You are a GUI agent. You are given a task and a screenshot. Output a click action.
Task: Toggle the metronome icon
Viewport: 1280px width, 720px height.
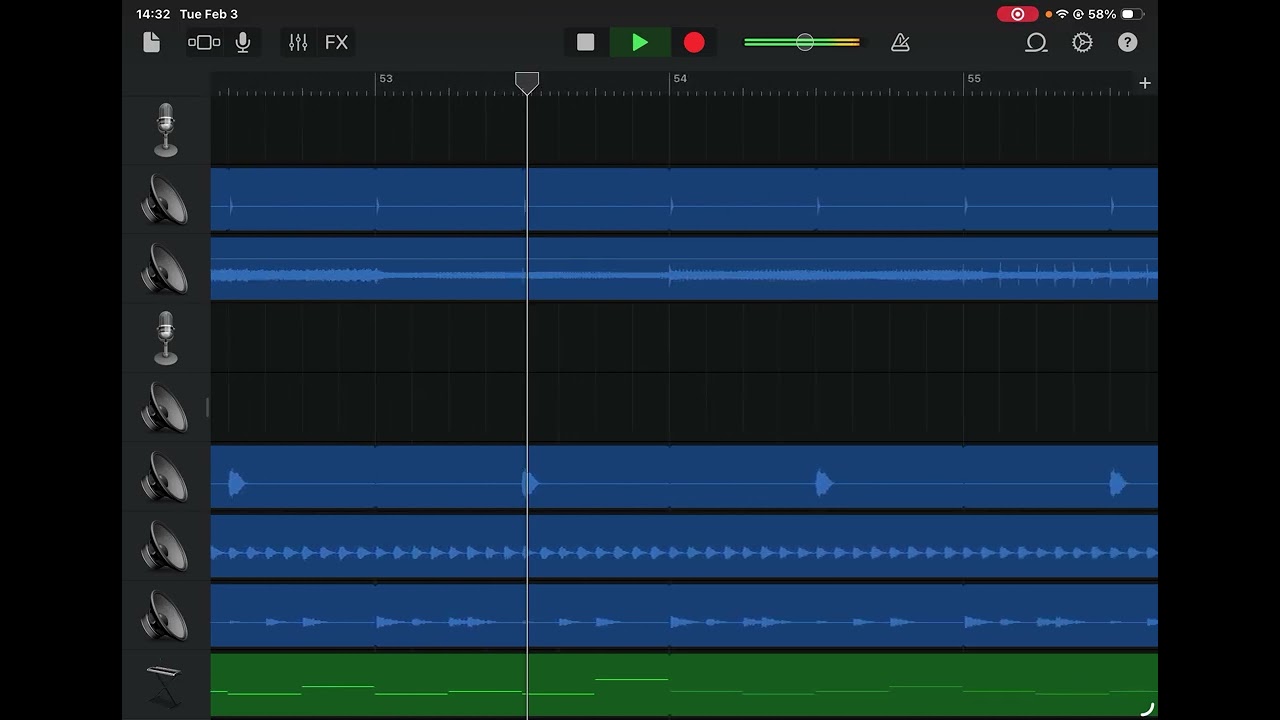pos(900,42)
